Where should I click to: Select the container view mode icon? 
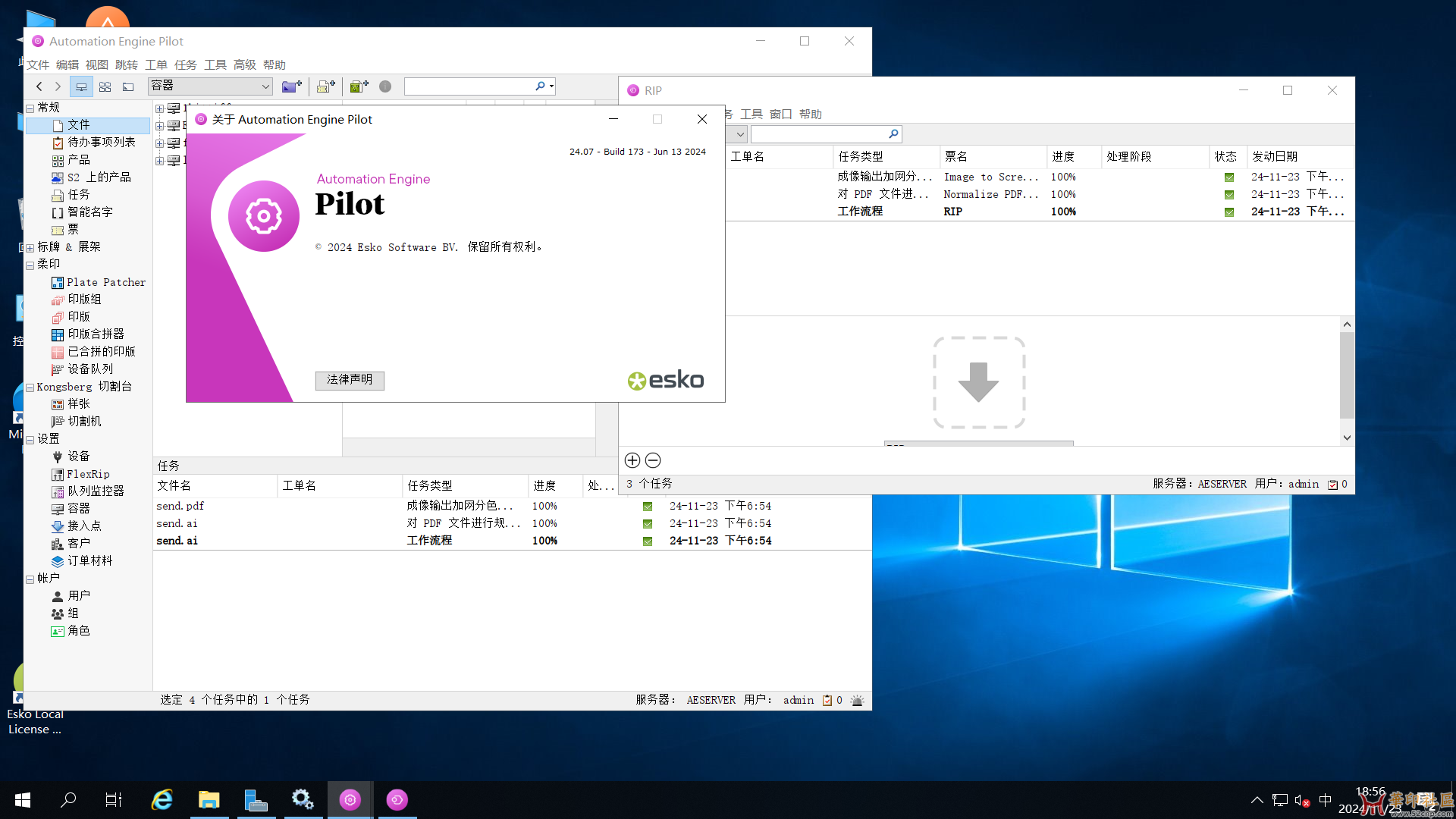(x=81, y=87)
